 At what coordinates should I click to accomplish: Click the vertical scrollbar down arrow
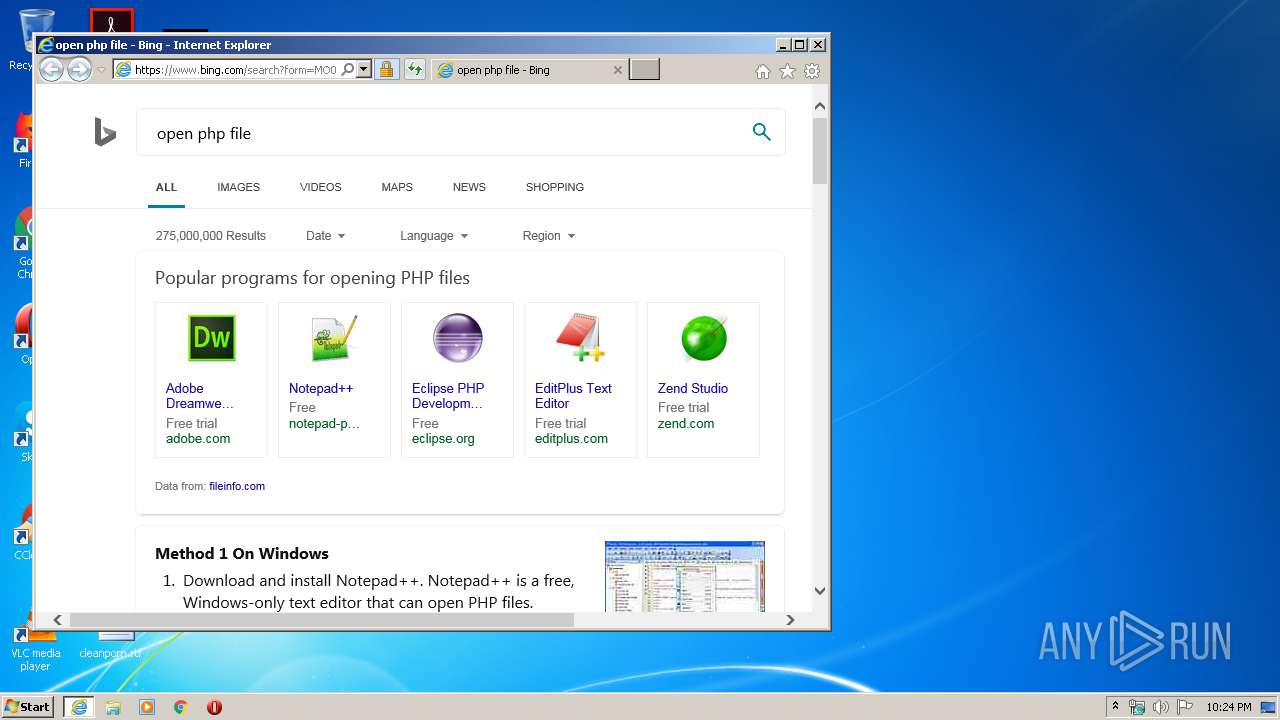click(820, 591)
